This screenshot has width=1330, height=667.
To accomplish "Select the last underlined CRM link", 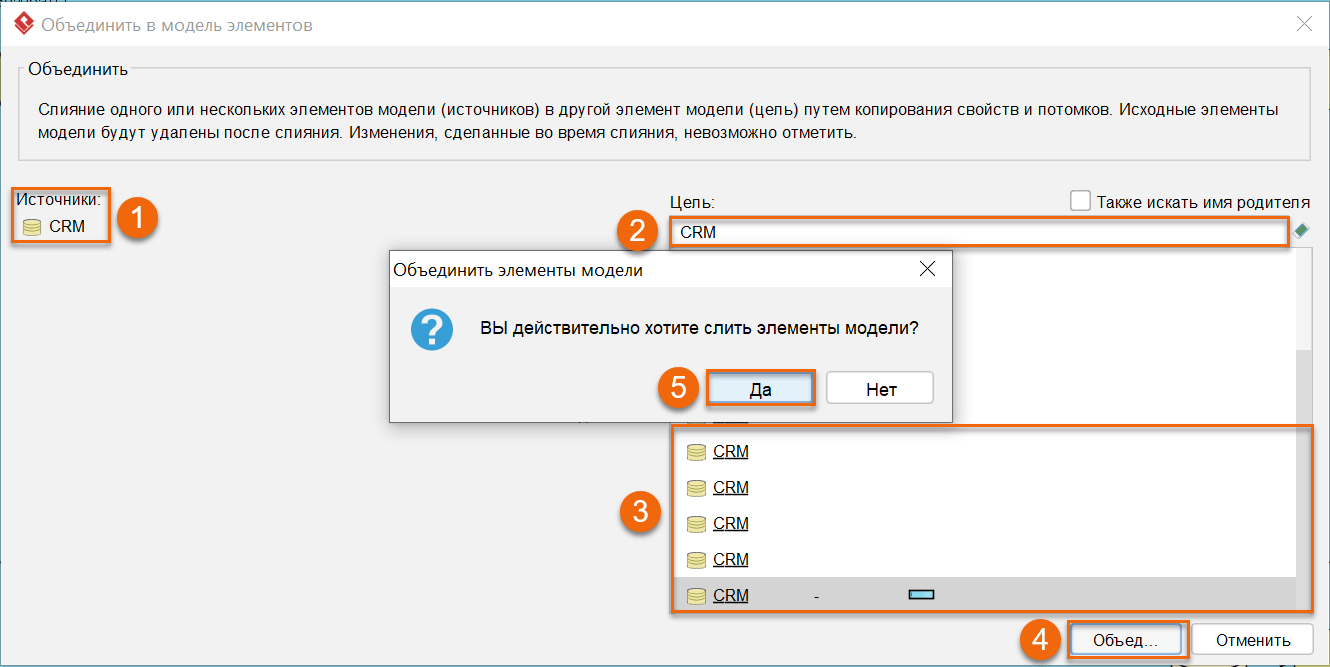I will click(730, 595).
